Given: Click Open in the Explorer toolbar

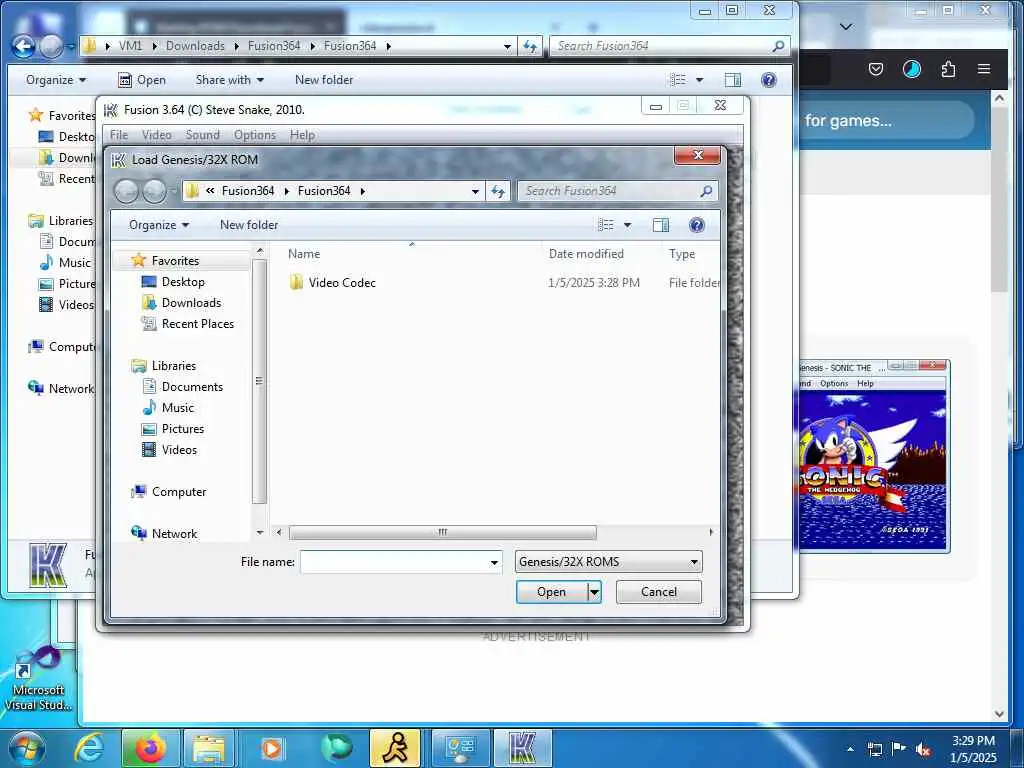Looking at the screenshot, I should [x=142, y=80].
